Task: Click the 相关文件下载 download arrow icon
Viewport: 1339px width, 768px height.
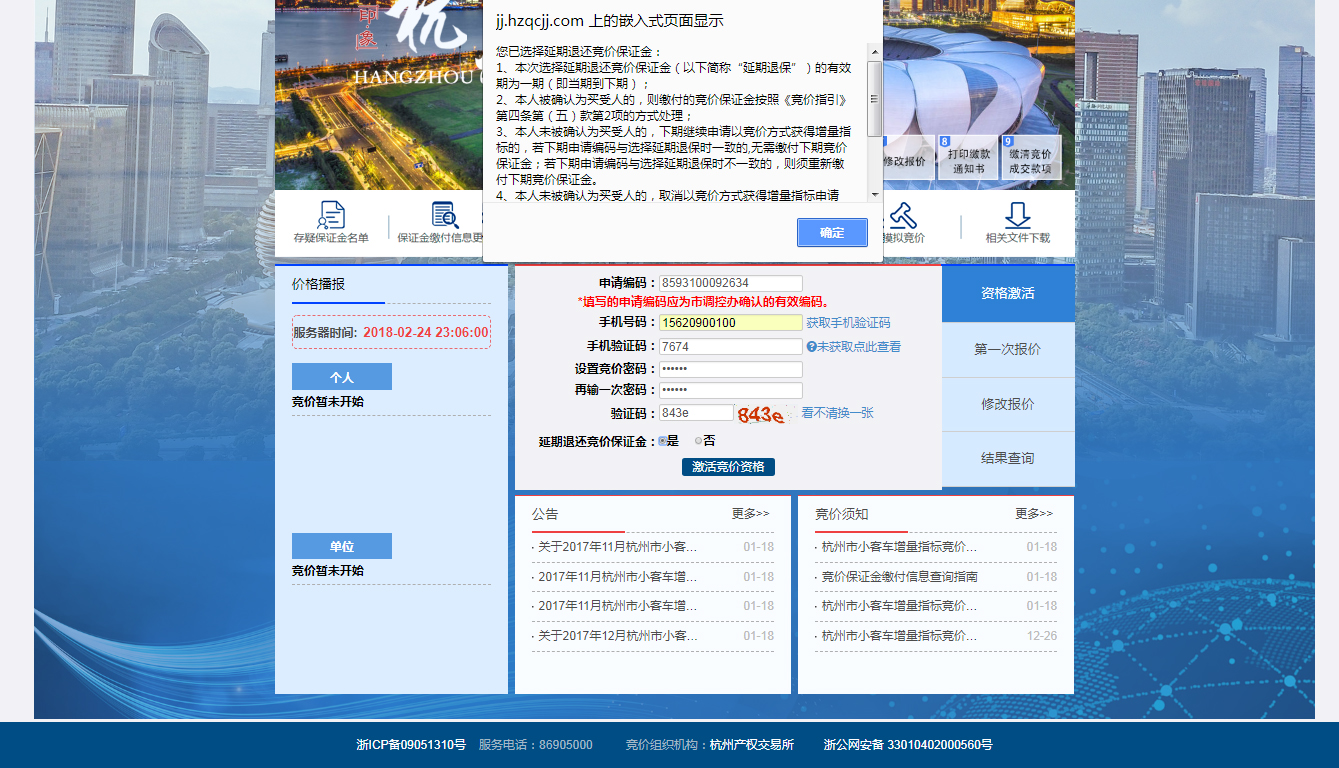Action: tap(1017, 215)
